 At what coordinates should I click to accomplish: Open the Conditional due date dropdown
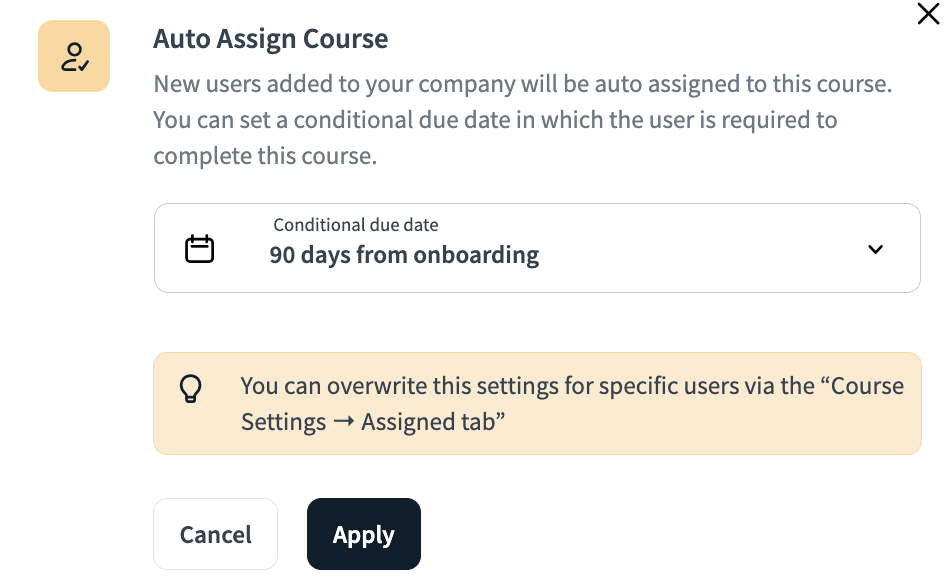pos(536,248)
